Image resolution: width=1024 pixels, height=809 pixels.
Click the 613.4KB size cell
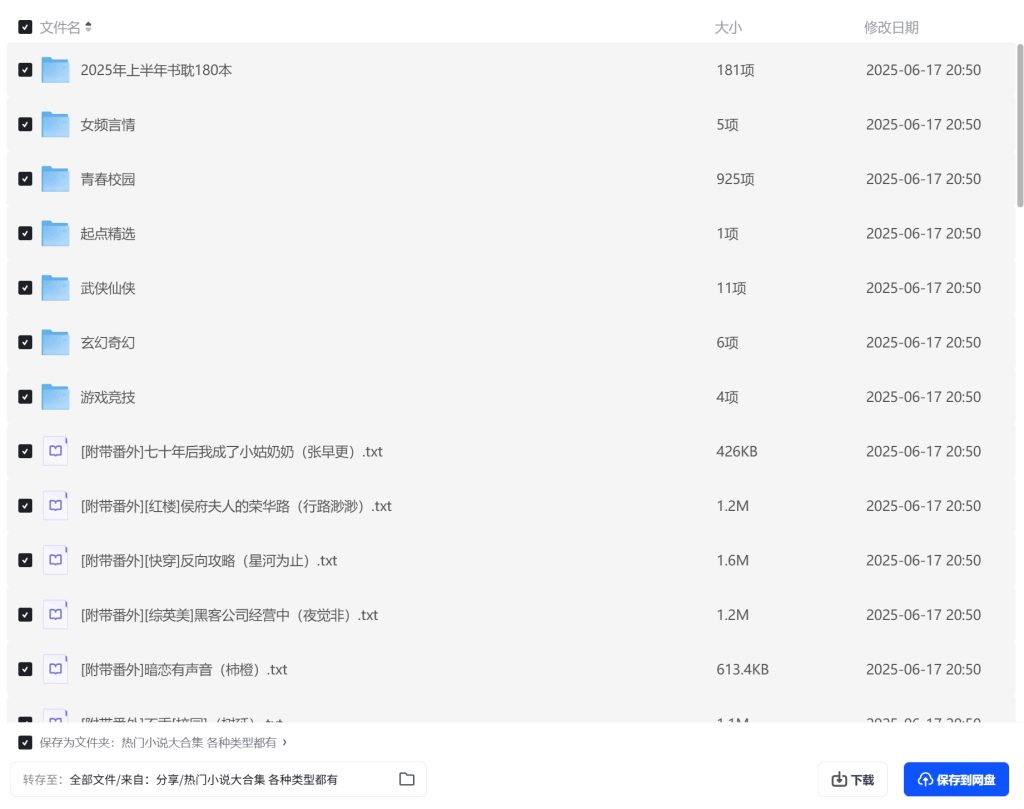(743, 669)
